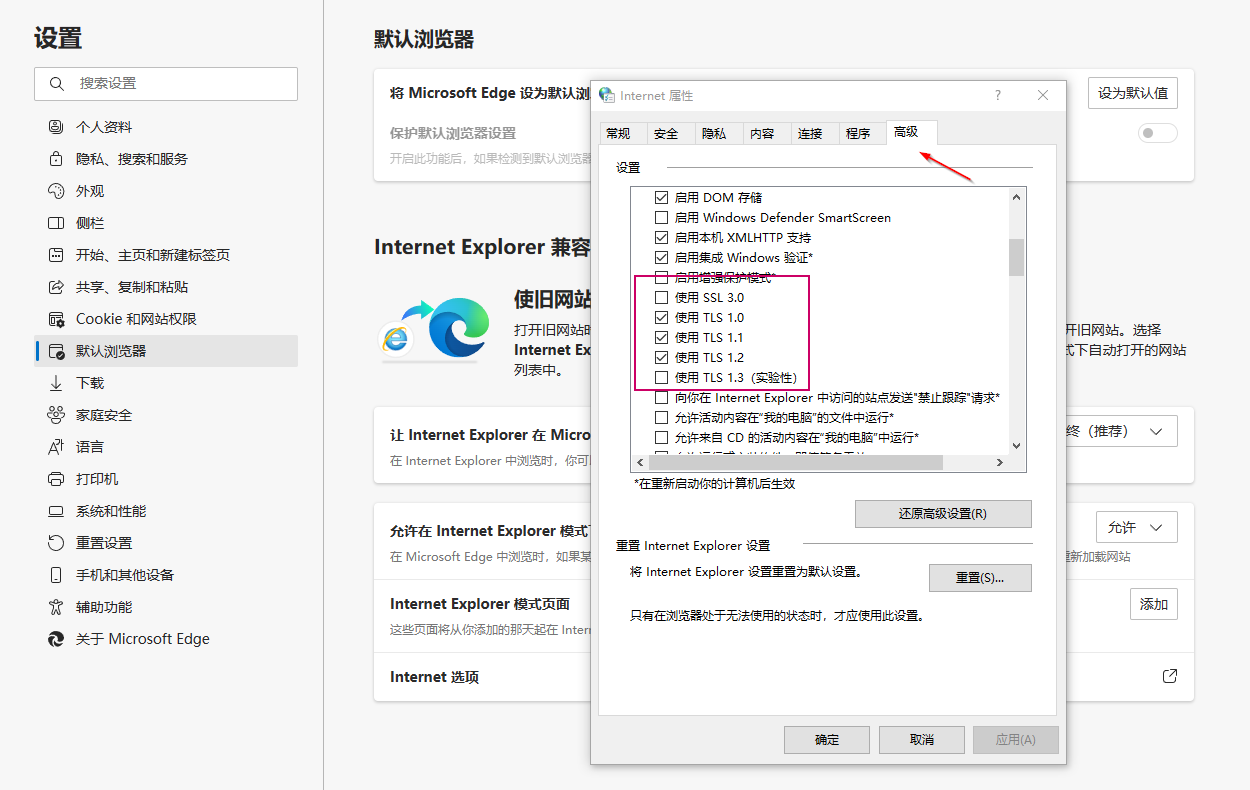The height and width of the screenshot is (790, 1250).
Task: Open Internet 选项 external link icon
Action: pos(1169,676)
